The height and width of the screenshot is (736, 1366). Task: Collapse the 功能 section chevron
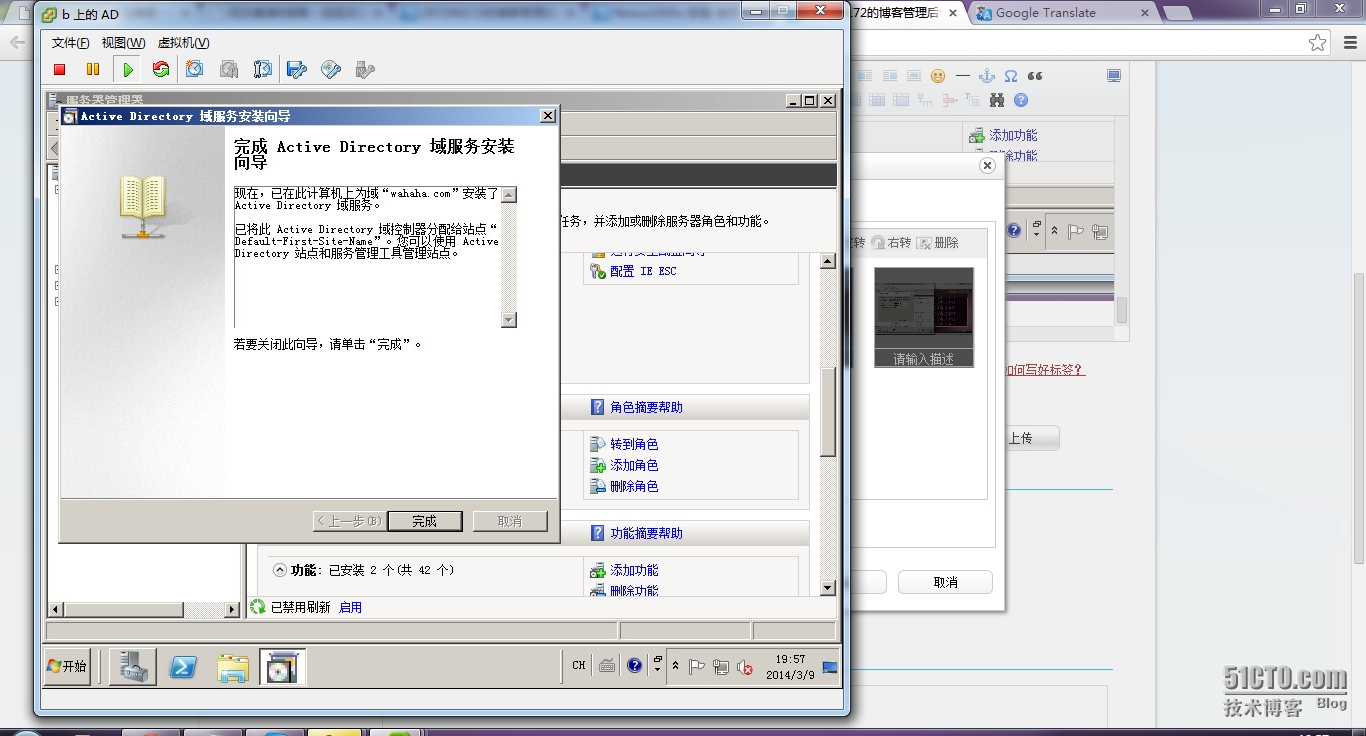(x=279, y=570)
